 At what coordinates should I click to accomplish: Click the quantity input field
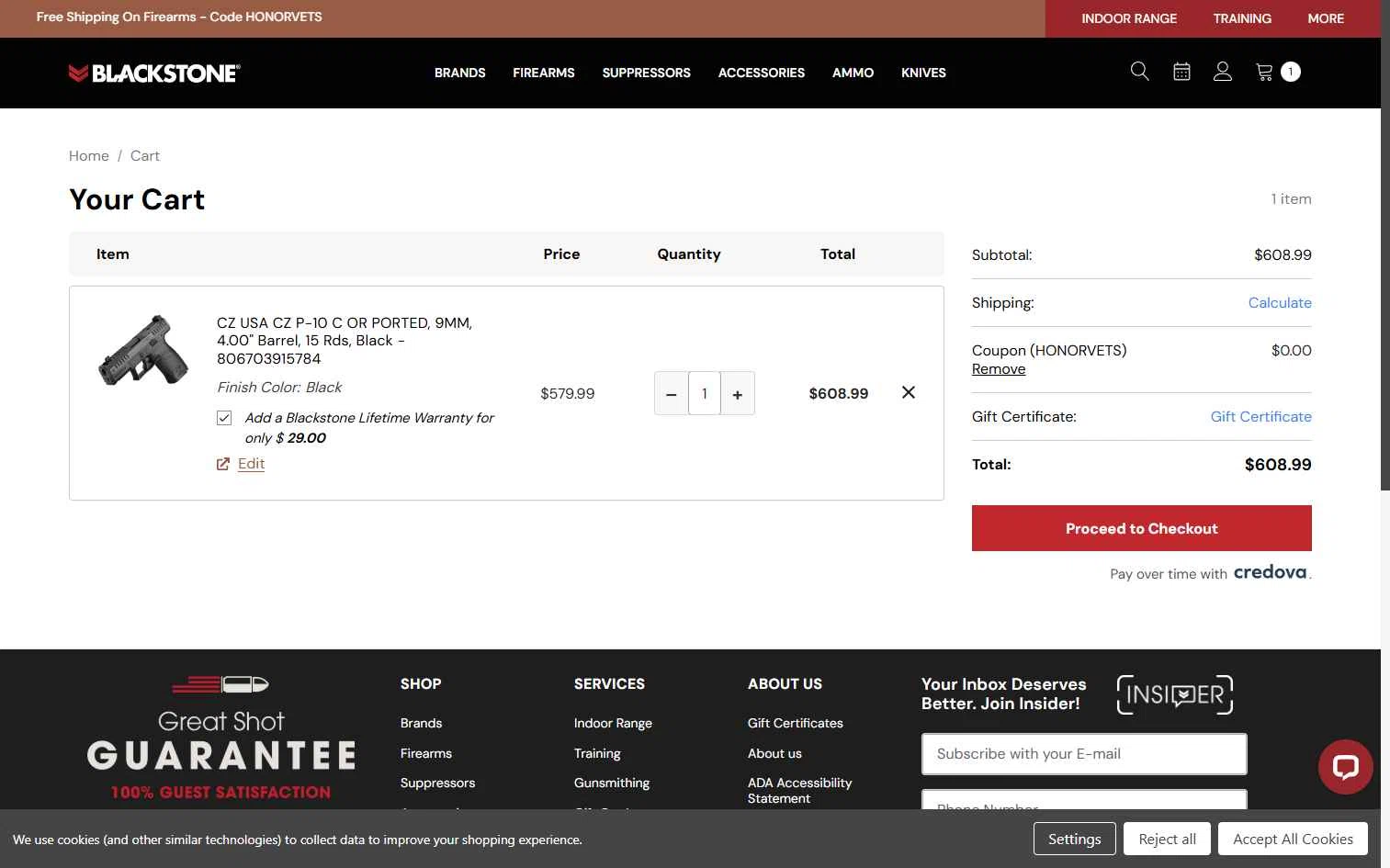click(x=705, y=393)
